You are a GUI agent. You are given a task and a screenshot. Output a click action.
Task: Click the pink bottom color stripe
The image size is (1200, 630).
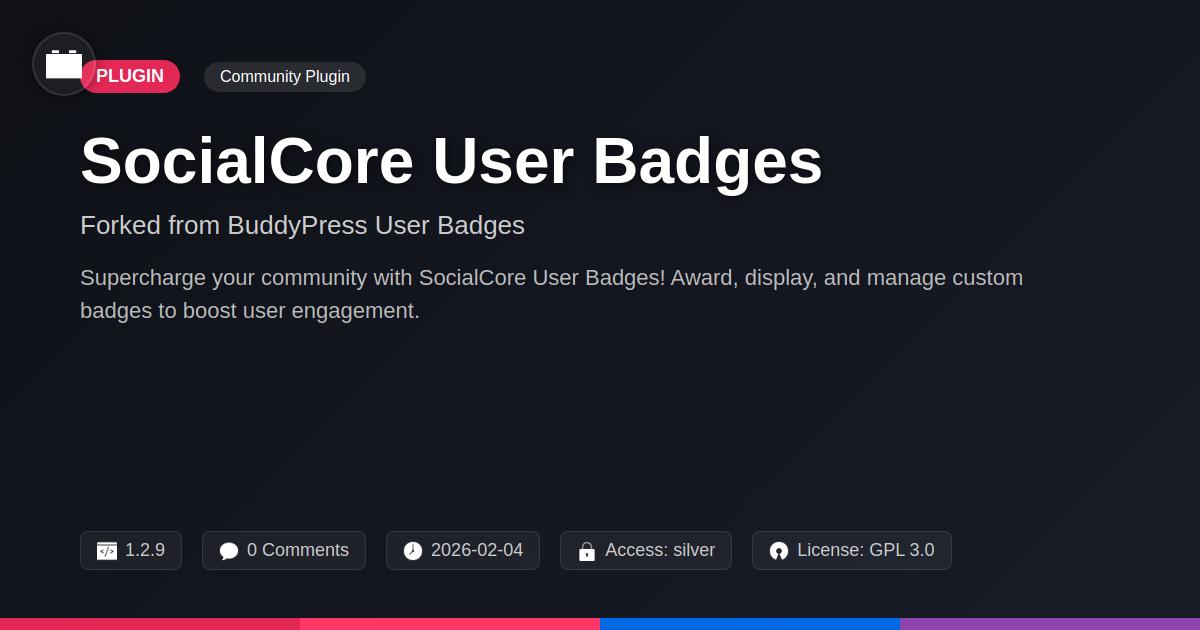tap(450, 623)
